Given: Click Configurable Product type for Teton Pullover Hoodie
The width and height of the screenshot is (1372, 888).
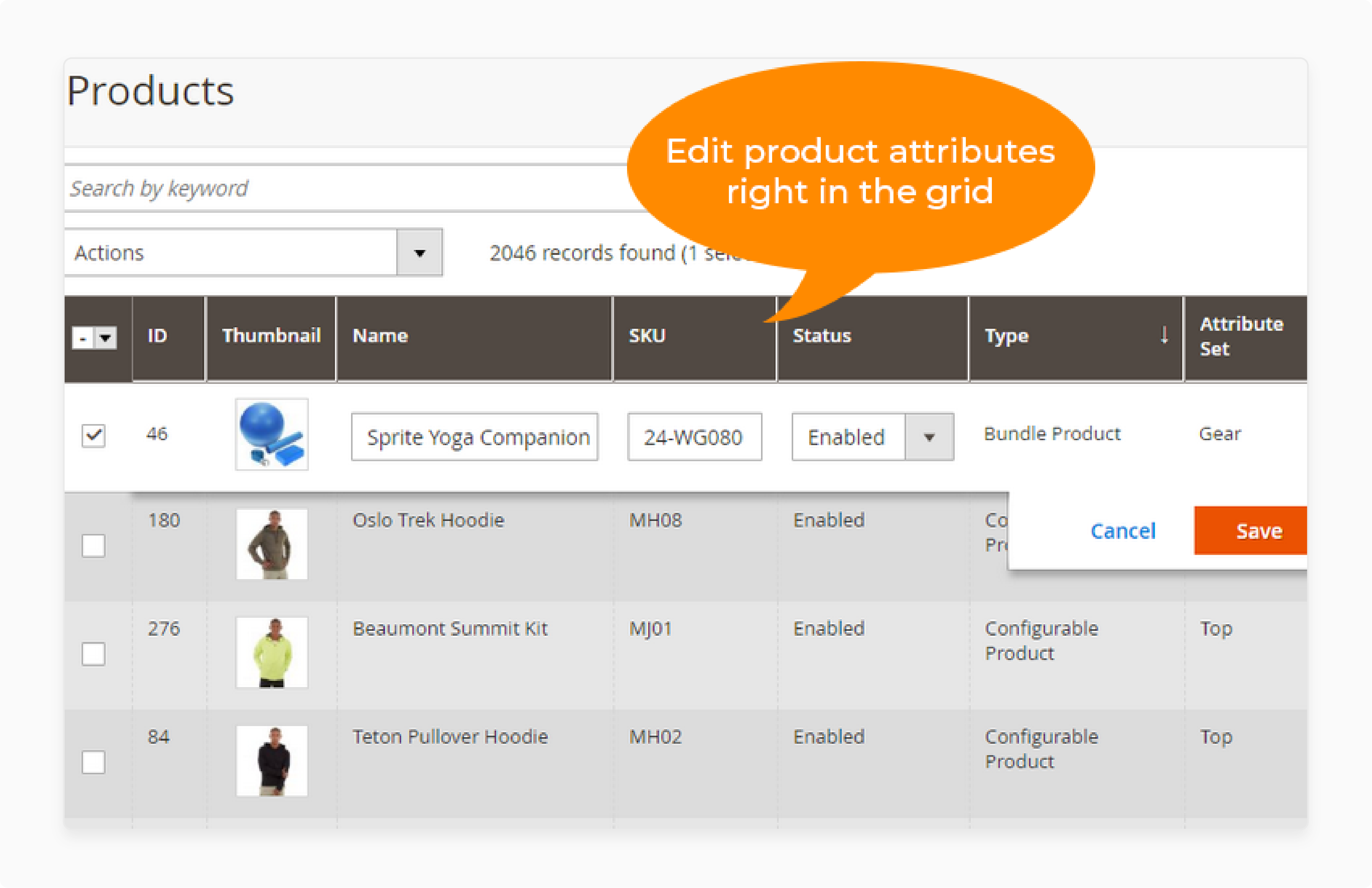Looking at the screenshot, I should click(x=1042, y=749).
